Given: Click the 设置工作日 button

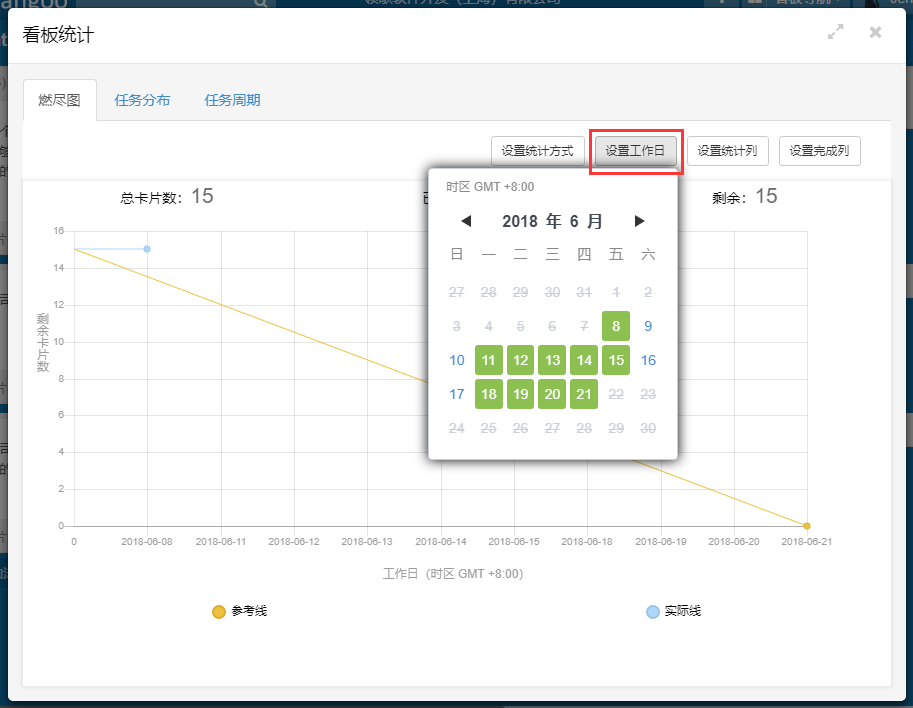Looking at the screenshot, I should (x=636, y=151).
